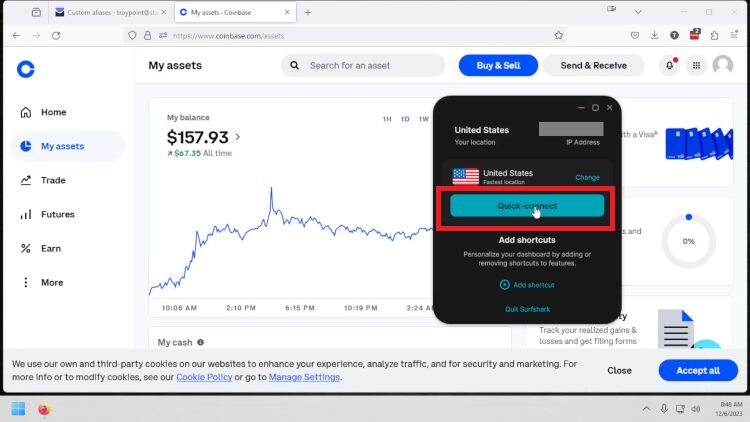Open the notifications bell
This screenshot has width=750, height=422.
pyautogui.click(x=670, y=65)
